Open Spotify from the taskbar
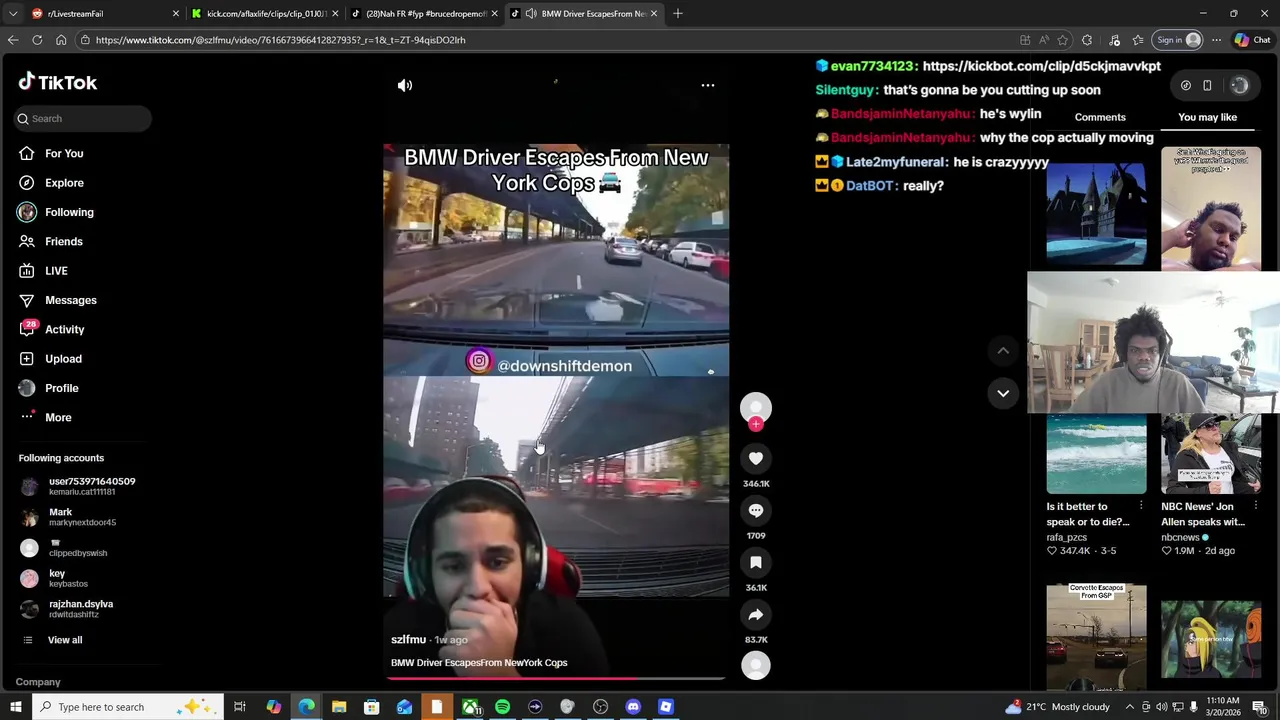The height and width of the screenshot is (720, 1280). tap(502, 707)
